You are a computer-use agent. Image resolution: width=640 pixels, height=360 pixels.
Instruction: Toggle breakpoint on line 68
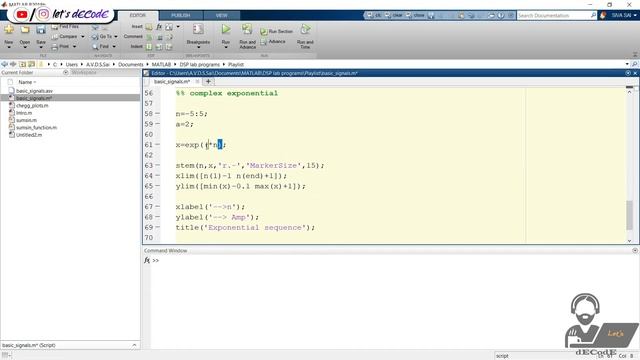click(x=158, y=217)
